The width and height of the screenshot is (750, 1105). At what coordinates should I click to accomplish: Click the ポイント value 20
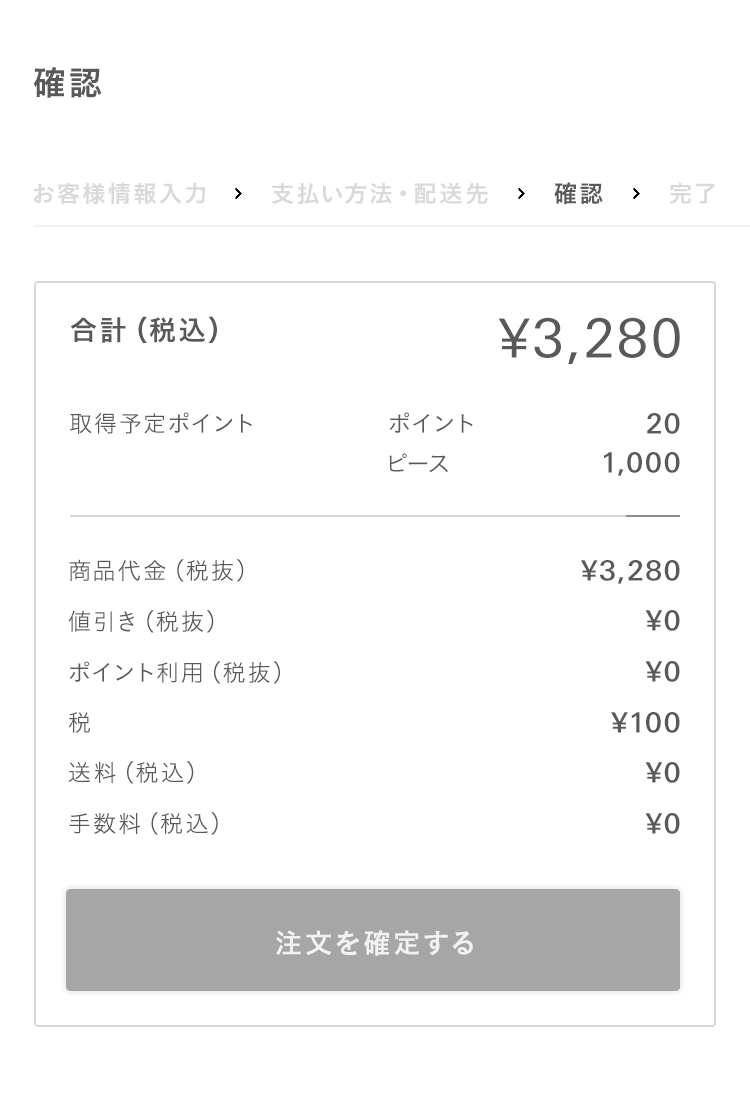663,424
